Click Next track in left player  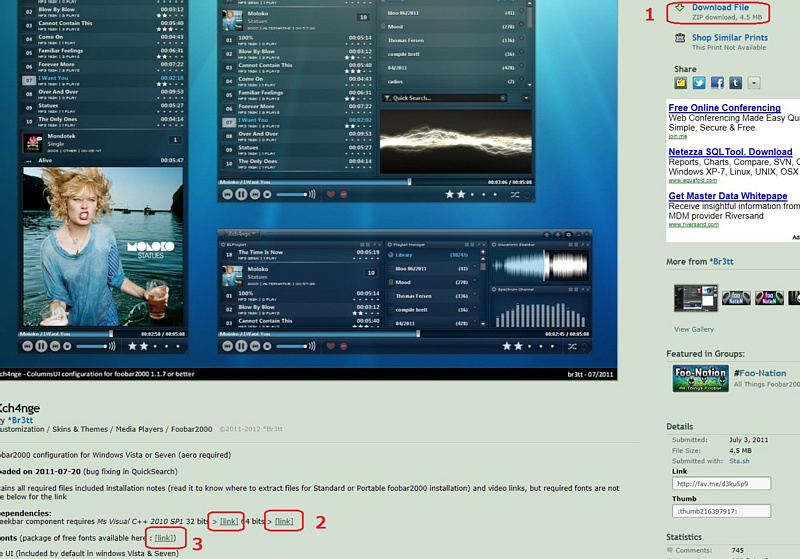pyautogui.click(x=55, y=346)
